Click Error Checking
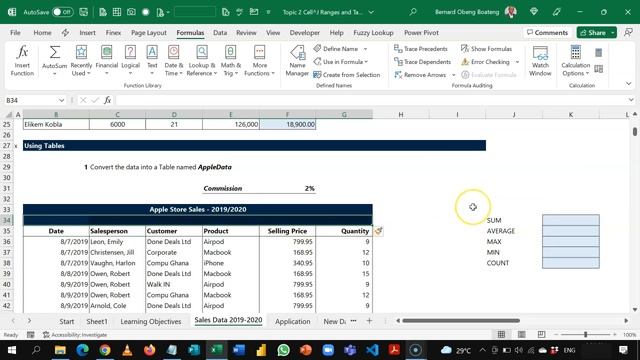Screen dimensions: 640x360 tap(485, 62)
